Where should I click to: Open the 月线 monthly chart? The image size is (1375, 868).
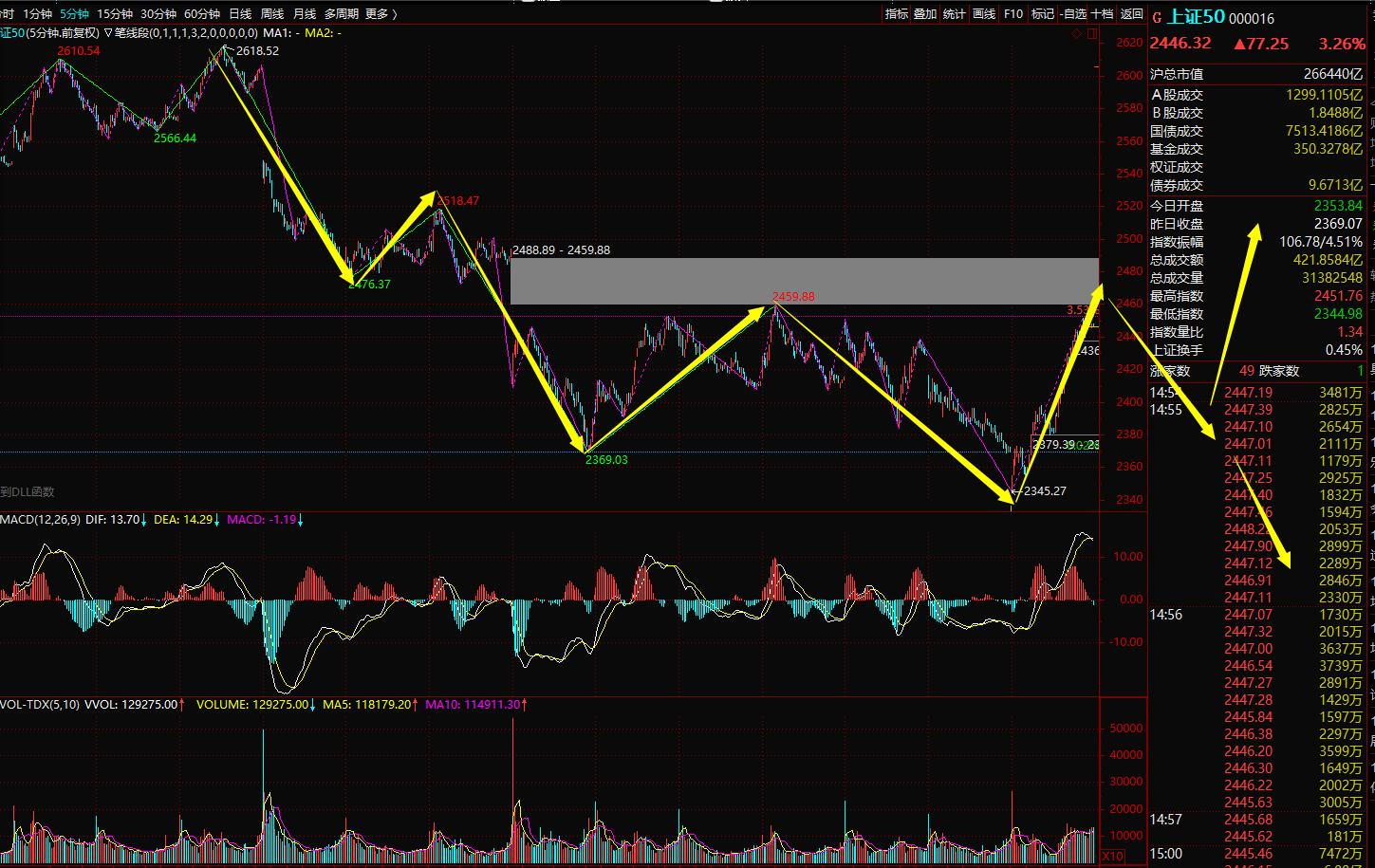305,14
